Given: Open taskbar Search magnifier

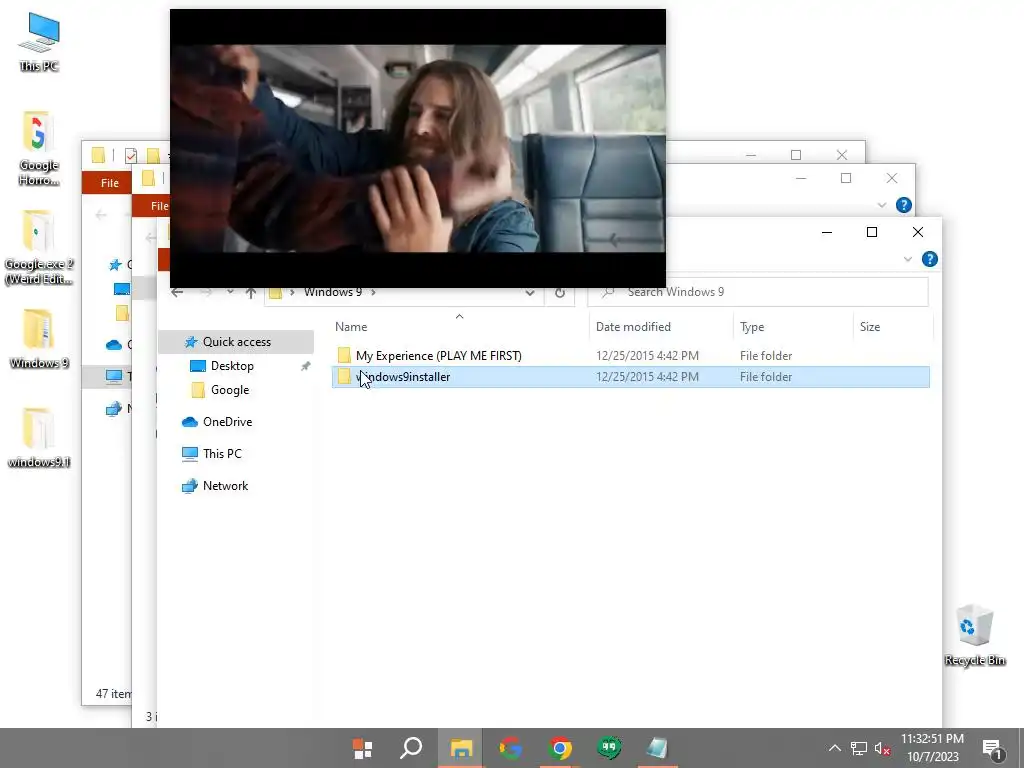Looking at the screenshot, I should tap(411, 748).
